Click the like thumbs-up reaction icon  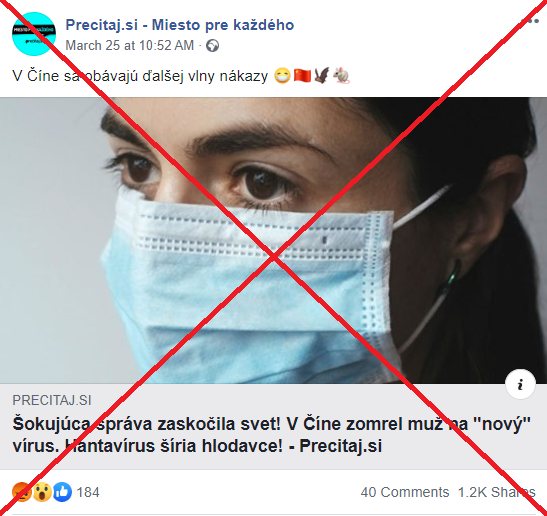[62, 492]
